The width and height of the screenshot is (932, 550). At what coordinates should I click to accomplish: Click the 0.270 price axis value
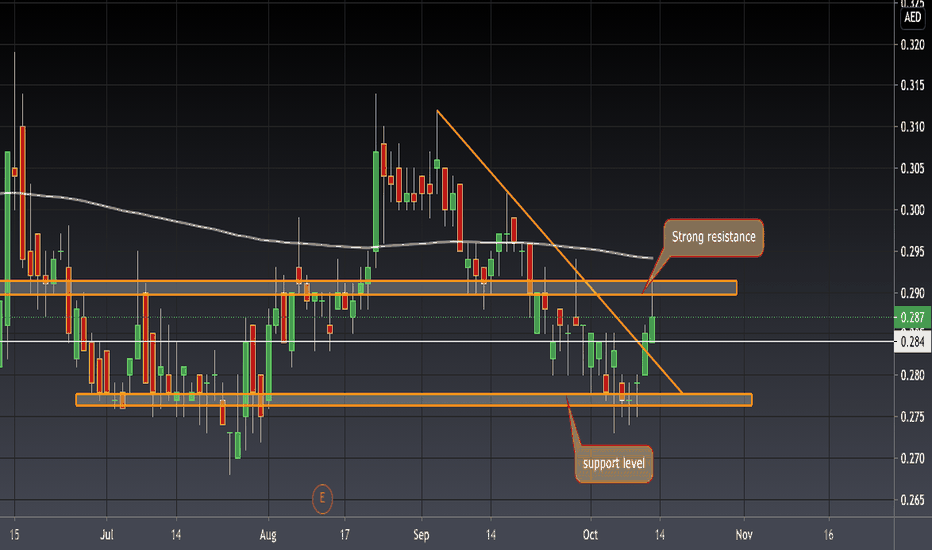912,458
